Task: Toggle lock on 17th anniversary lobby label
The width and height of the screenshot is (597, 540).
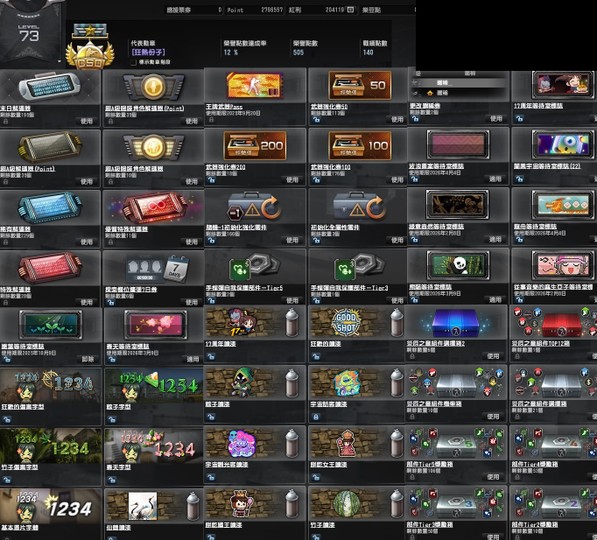Action: point(519,118)
